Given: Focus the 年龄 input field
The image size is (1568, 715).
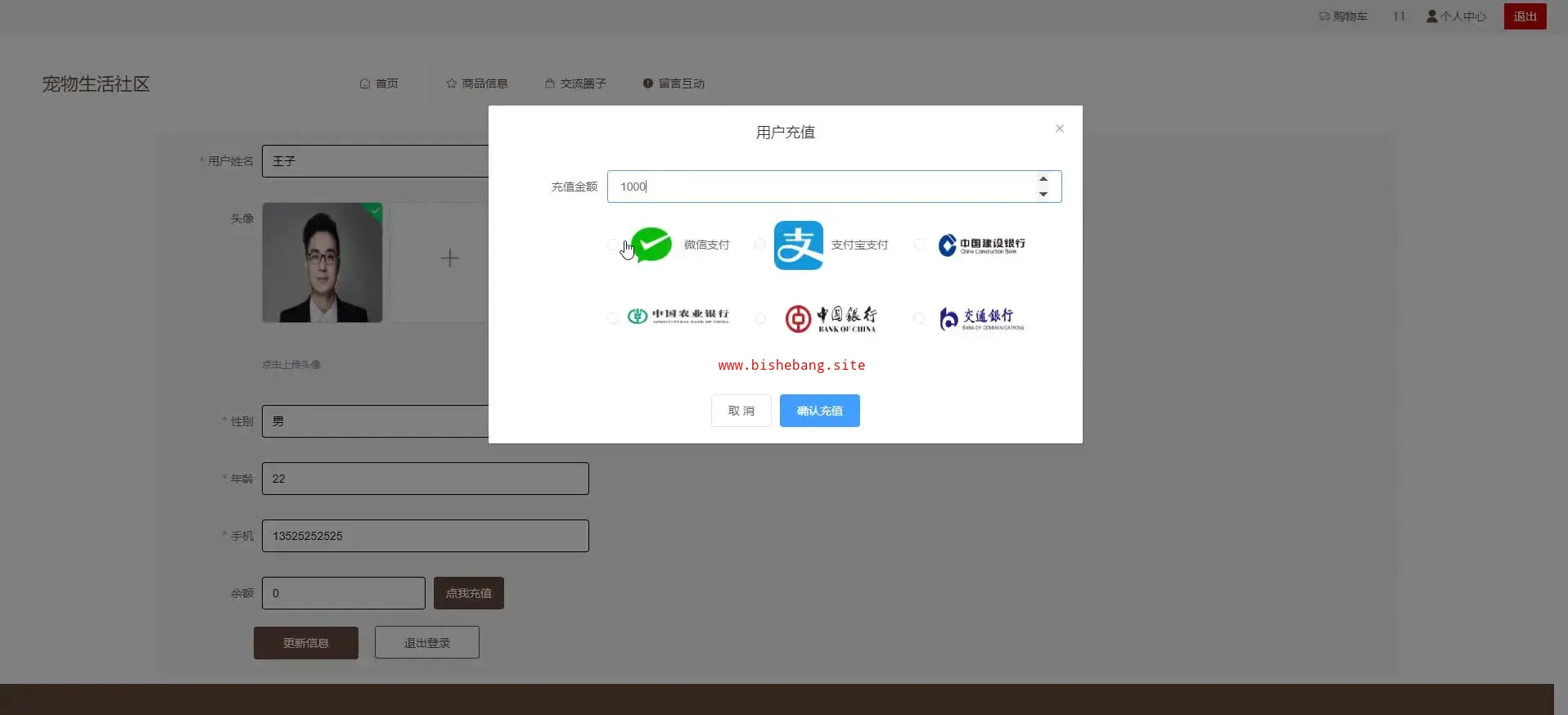Looking at the screenshot, I should coord(426,479).
